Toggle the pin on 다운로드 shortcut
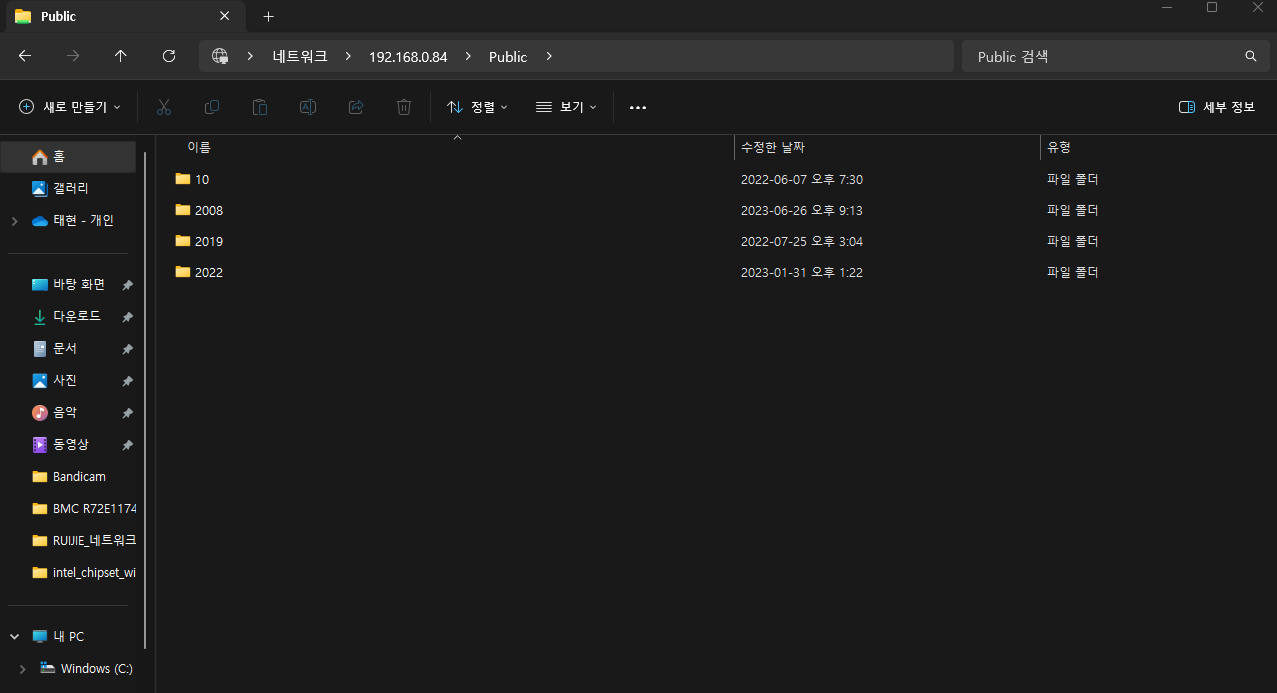This screenshot has width=1277, height=693. (x=127, y=316)
